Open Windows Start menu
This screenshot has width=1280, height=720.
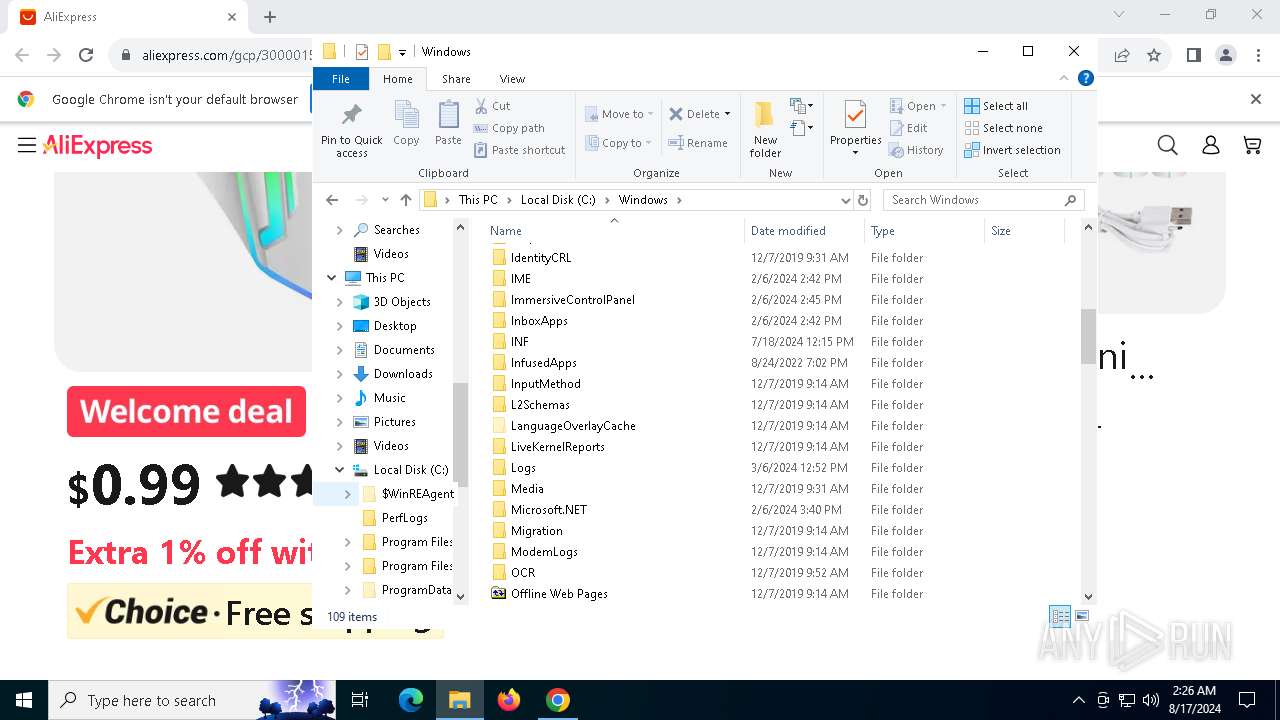tap(23, 700)
